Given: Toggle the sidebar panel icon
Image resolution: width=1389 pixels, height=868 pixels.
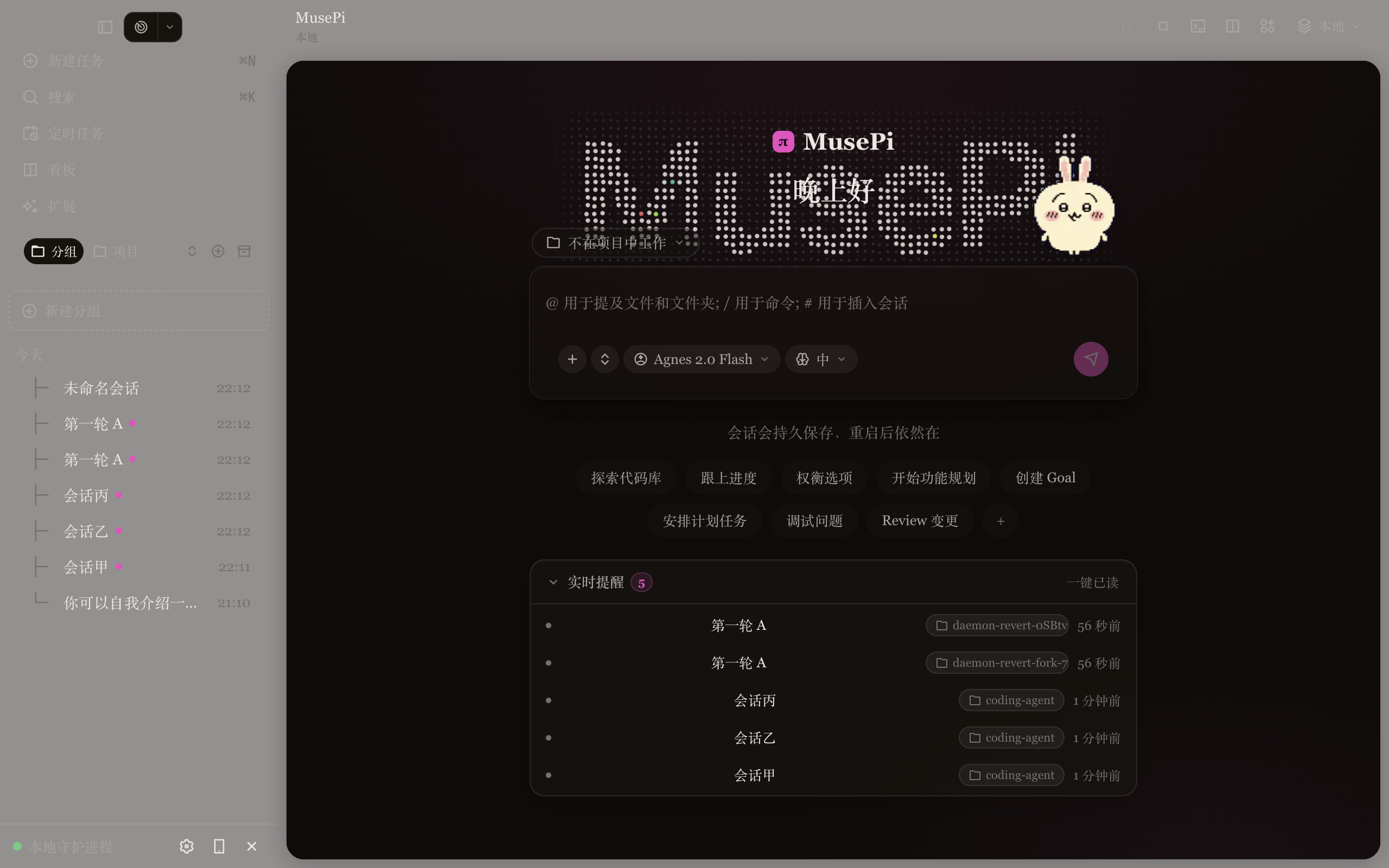Looking at the screenshot, I should pos(105,27).
